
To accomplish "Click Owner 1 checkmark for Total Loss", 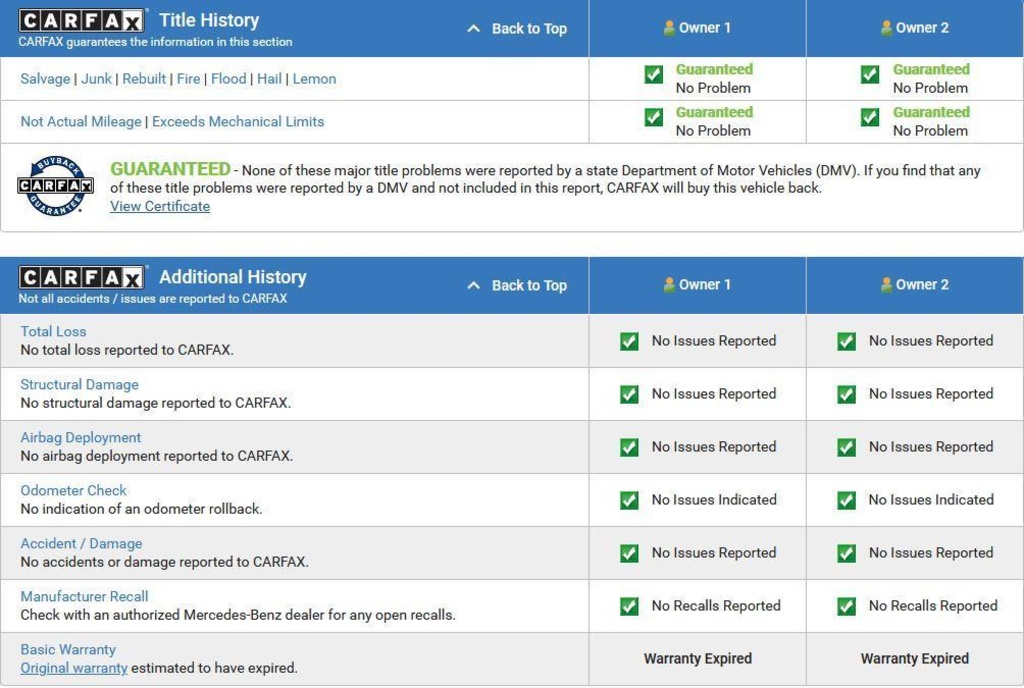I will [x=629, y=341].
